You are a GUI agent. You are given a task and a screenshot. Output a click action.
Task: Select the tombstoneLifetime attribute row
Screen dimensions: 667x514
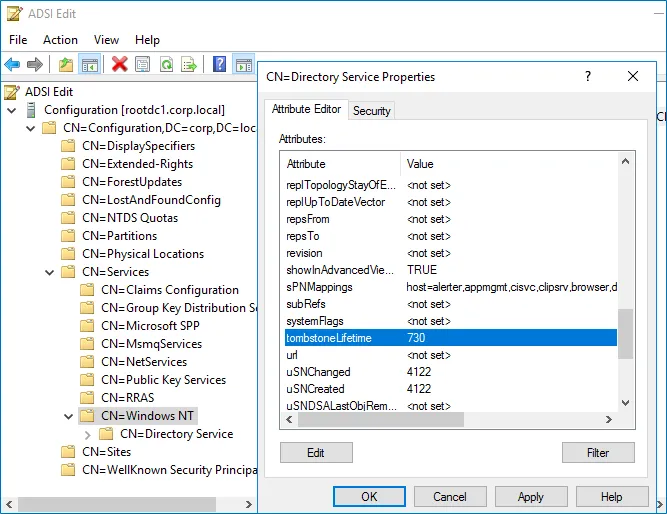click(451, 338)
